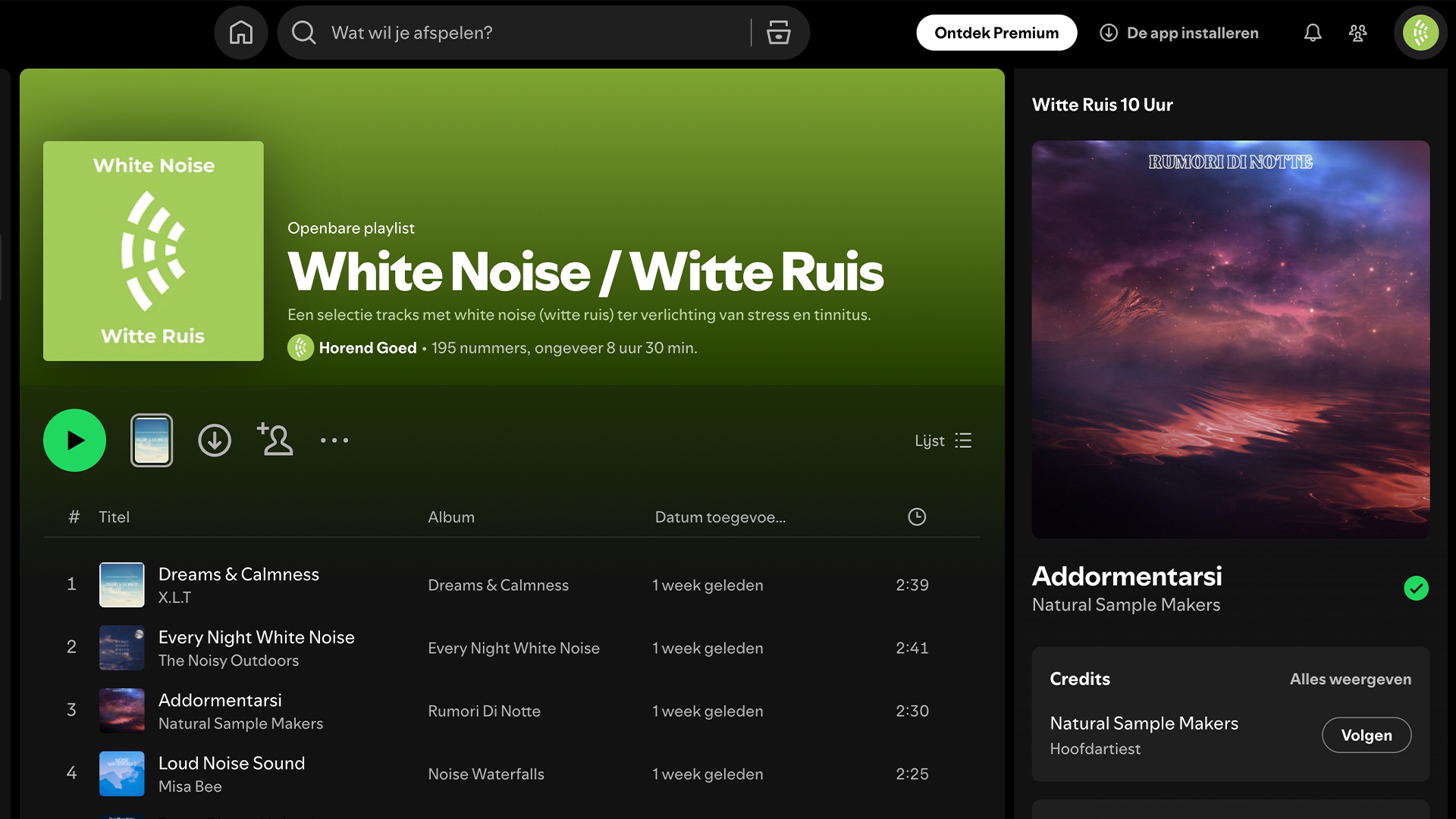This screenshot has height=819, width=1456.
Task: Sort by the Datum toegevoegd column
Action: coord(720,516)
